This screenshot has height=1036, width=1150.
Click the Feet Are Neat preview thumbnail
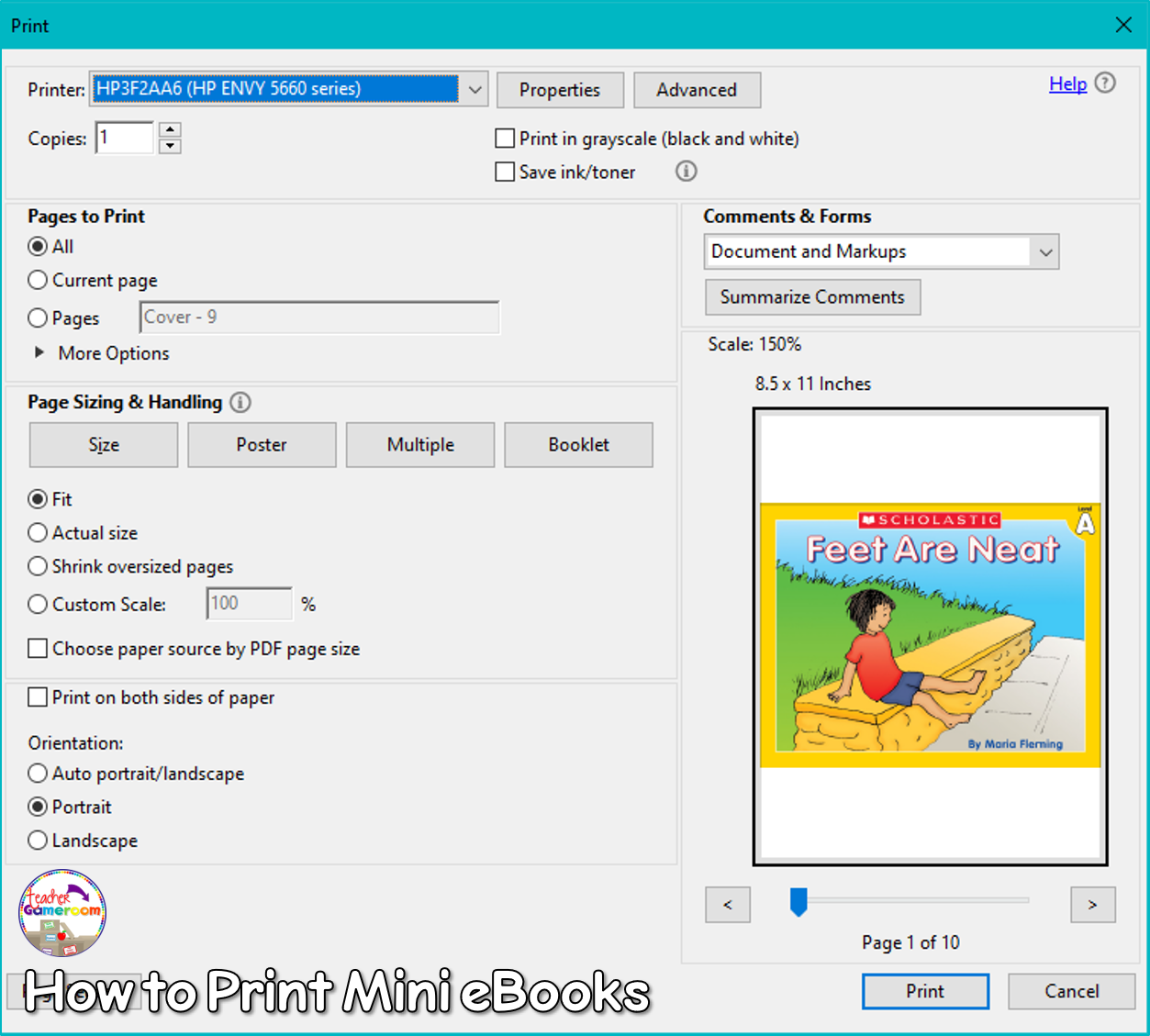[x=930, y=635]
